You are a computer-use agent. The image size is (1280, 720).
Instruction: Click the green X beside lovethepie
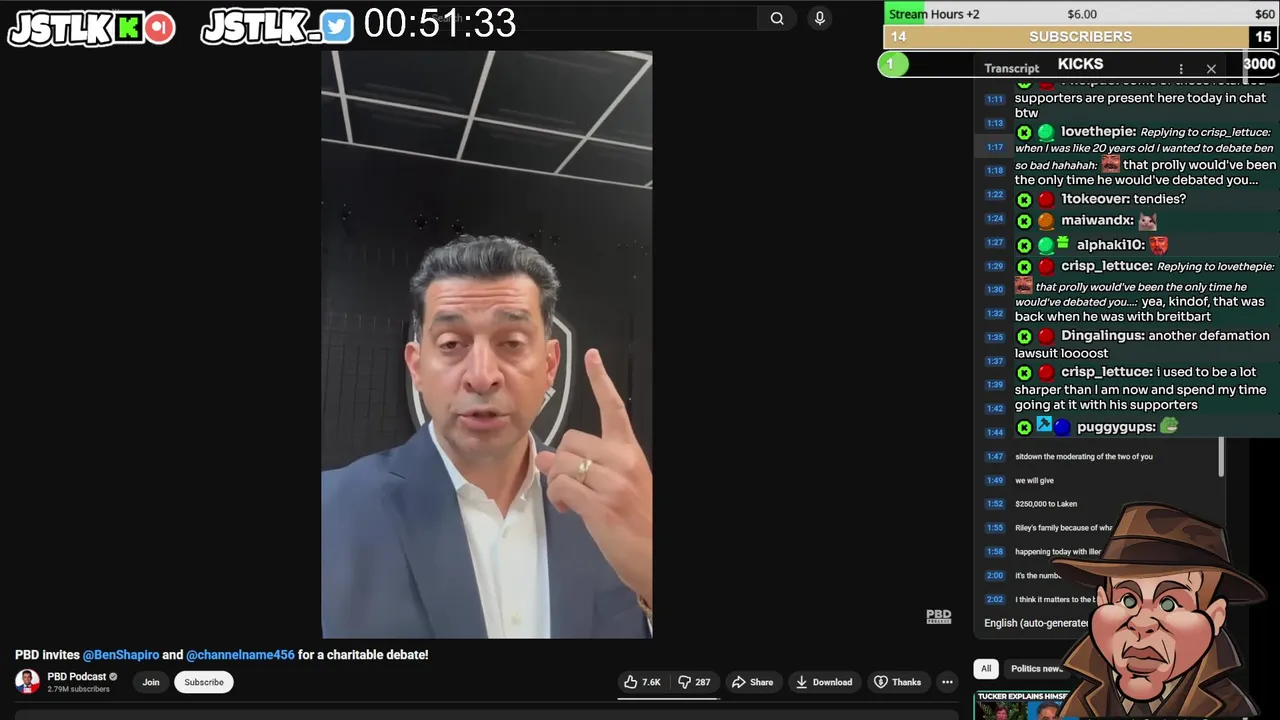tap(1024, 132)
